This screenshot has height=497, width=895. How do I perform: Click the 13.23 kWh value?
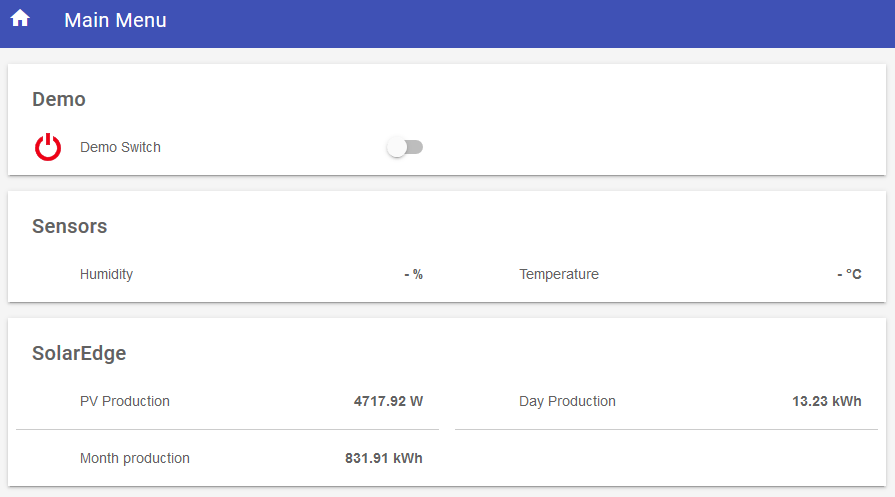tap(827, 401)
